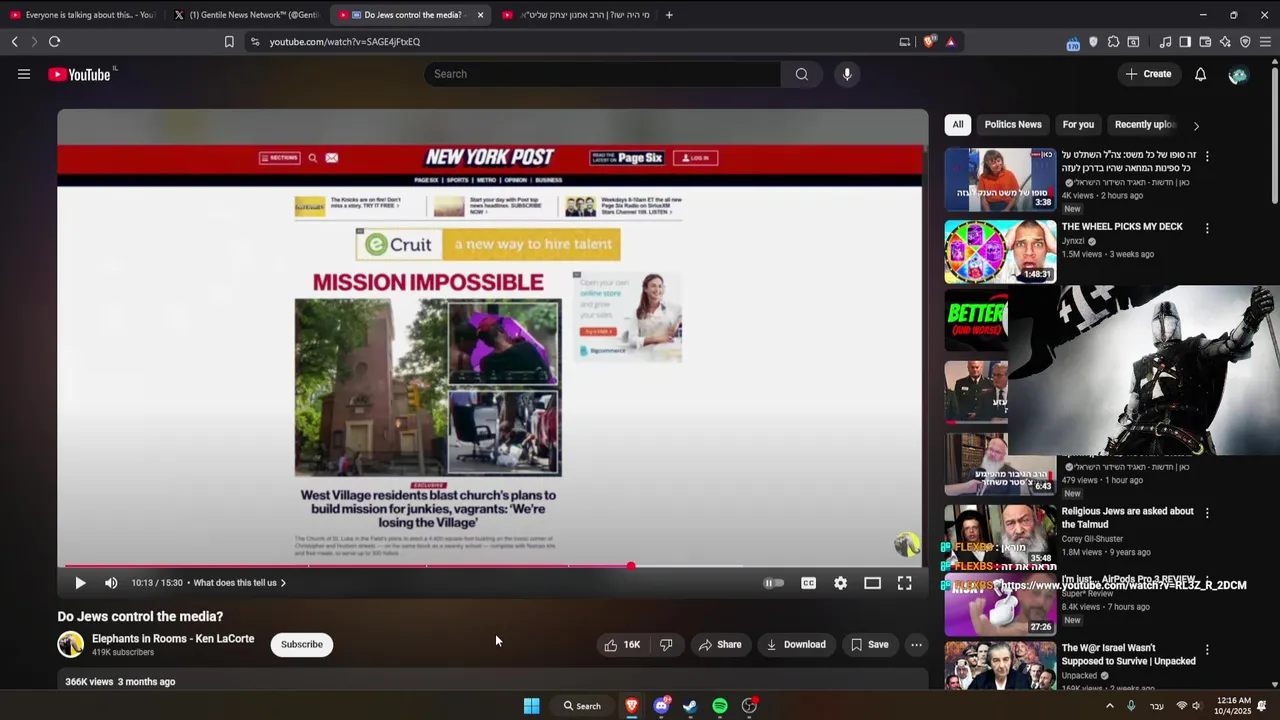This screenshot has width=1280, height=720.
Task: Open YouTube notifications bell
Action: tap(1200, 74)
